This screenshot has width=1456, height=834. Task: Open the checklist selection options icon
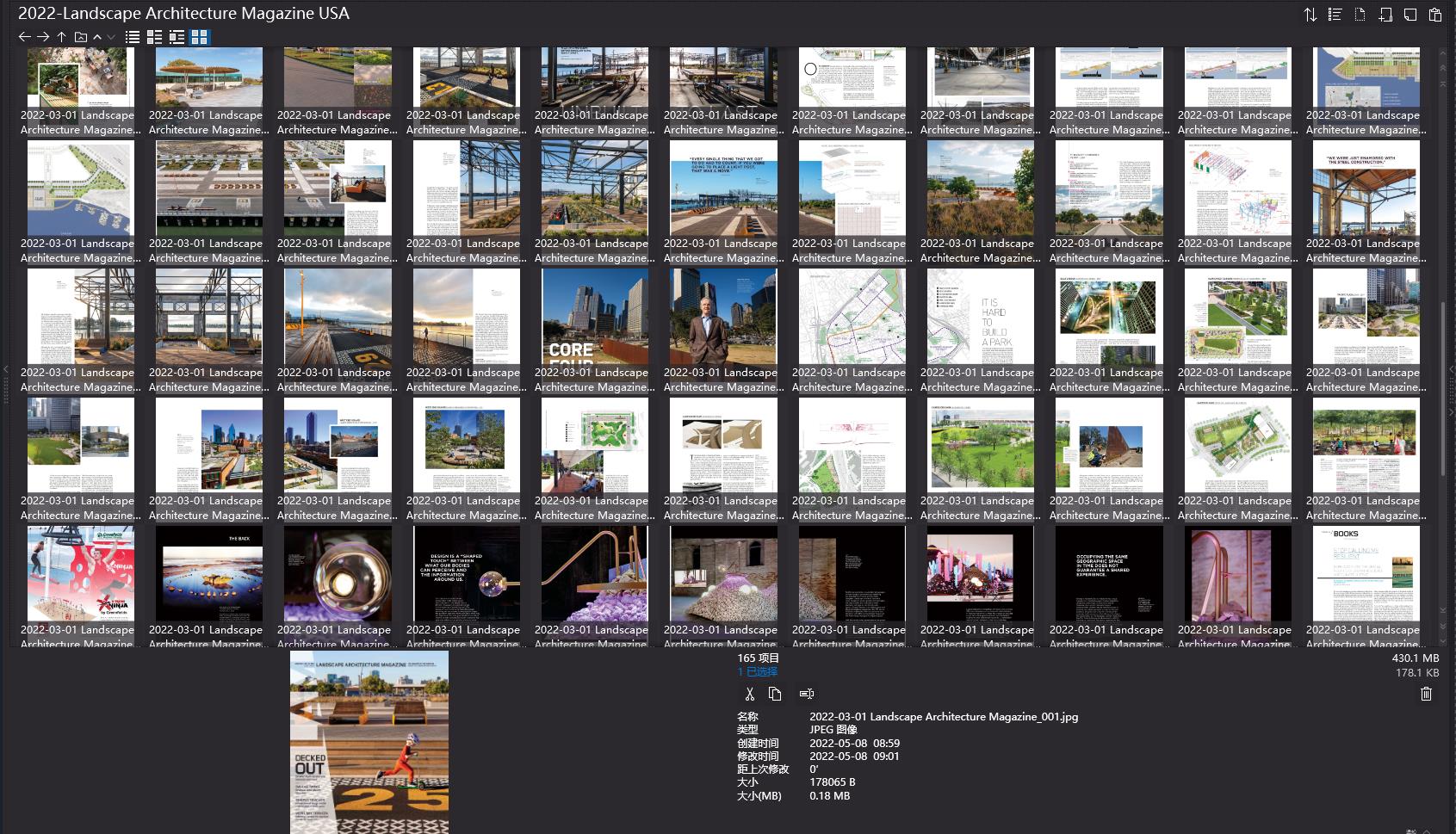tap(1335, 15)
